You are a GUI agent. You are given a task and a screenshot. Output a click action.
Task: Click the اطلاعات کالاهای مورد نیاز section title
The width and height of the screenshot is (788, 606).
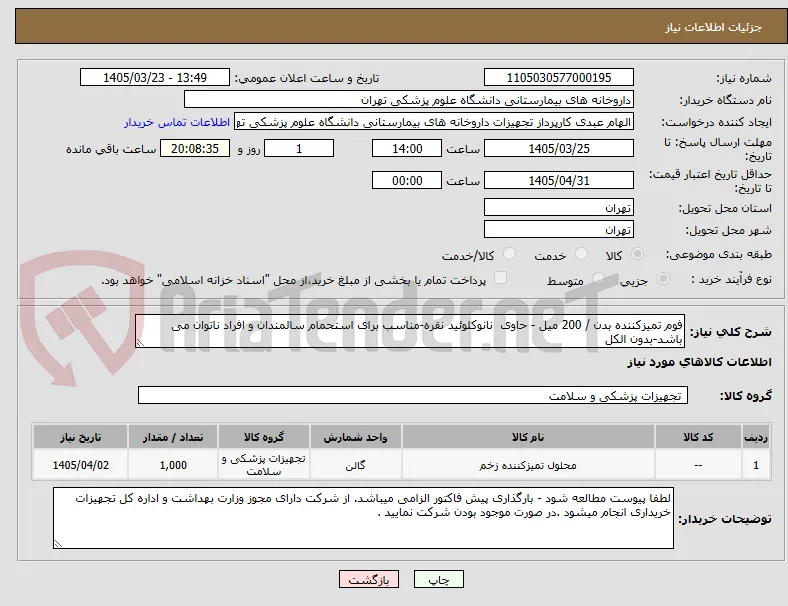pos(699,362)
